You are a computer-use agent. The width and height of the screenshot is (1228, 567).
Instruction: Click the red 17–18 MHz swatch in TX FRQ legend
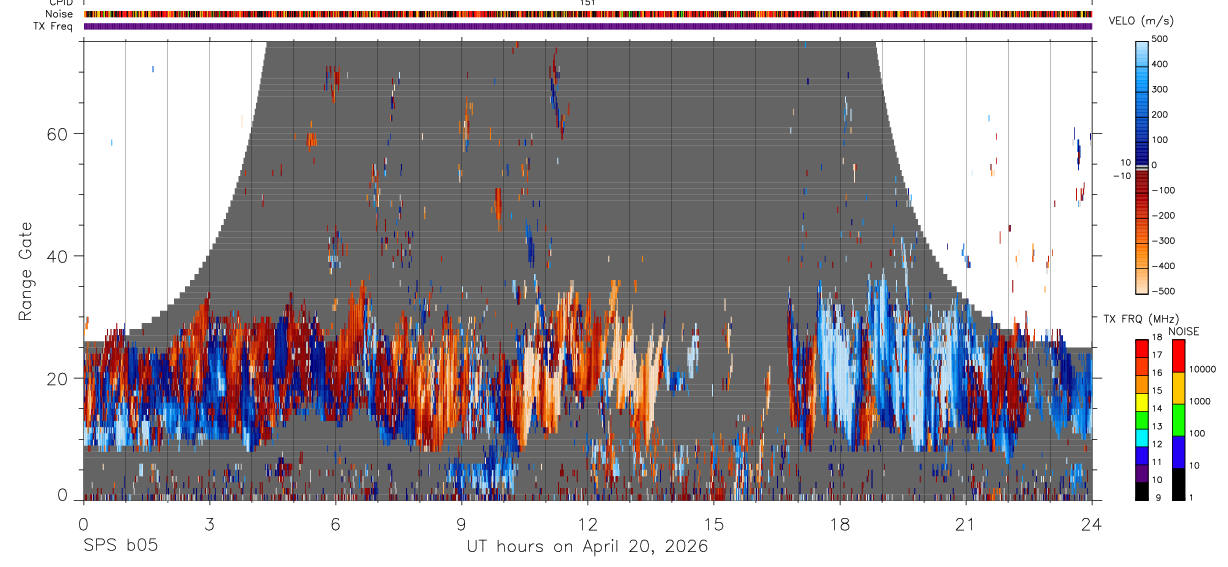pos(1141,348)
